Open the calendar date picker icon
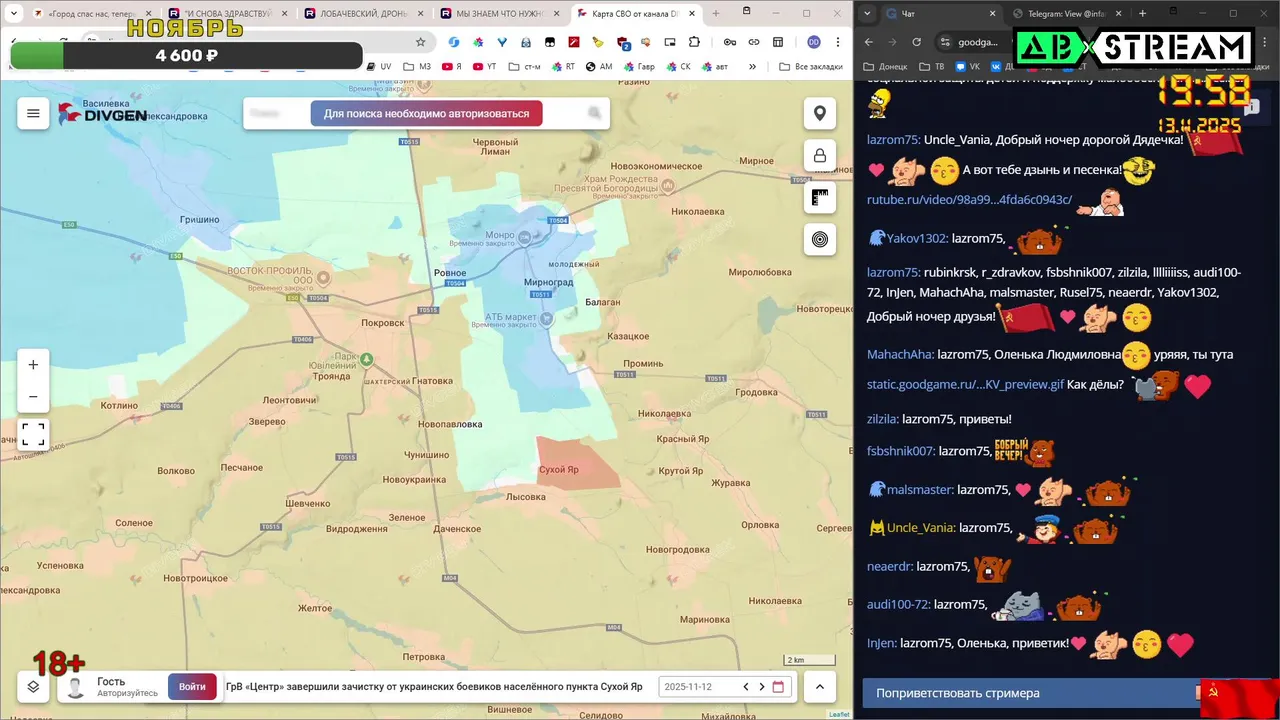The image size is (1280, 720). (779, 687)
